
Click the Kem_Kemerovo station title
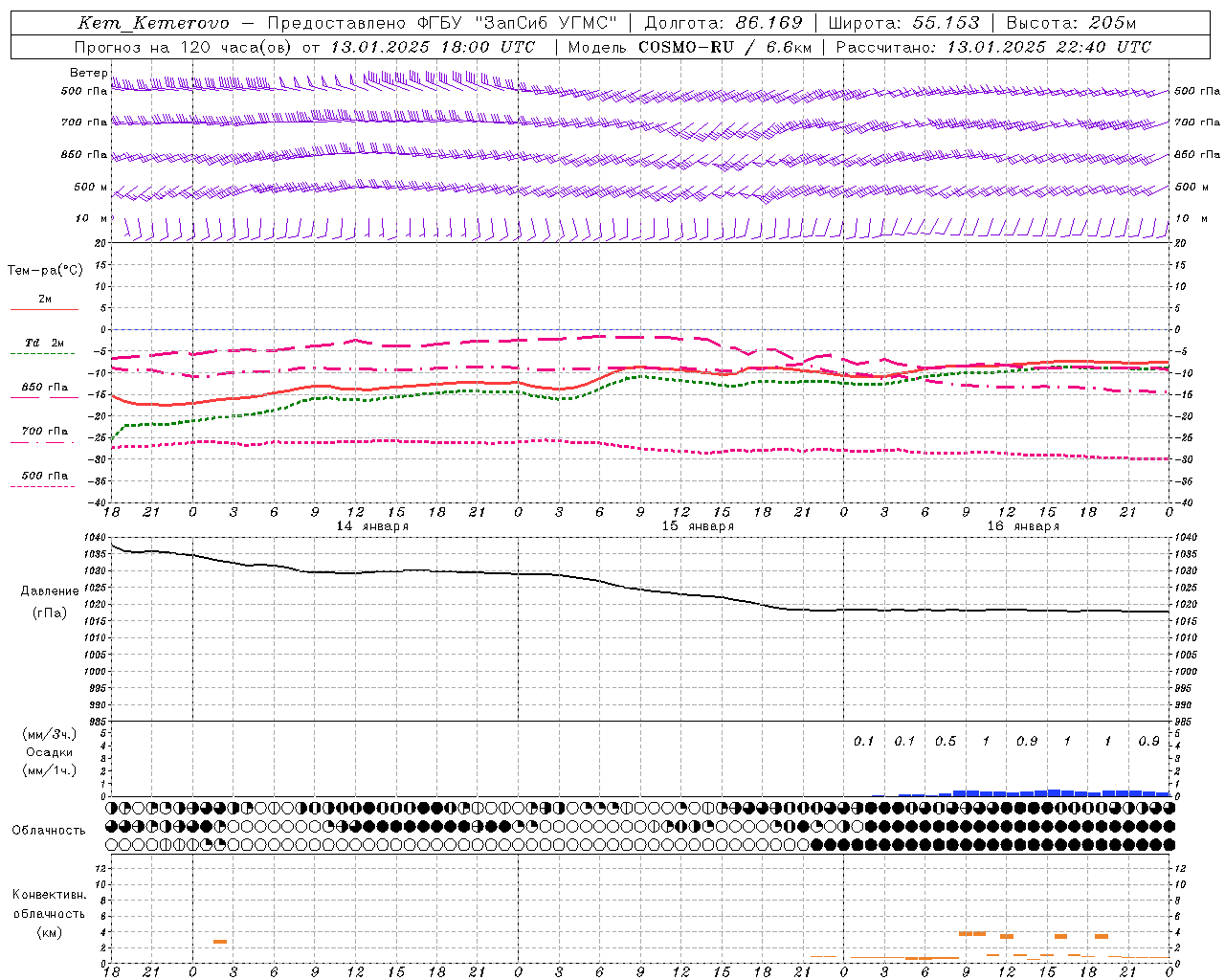(153, 23)
